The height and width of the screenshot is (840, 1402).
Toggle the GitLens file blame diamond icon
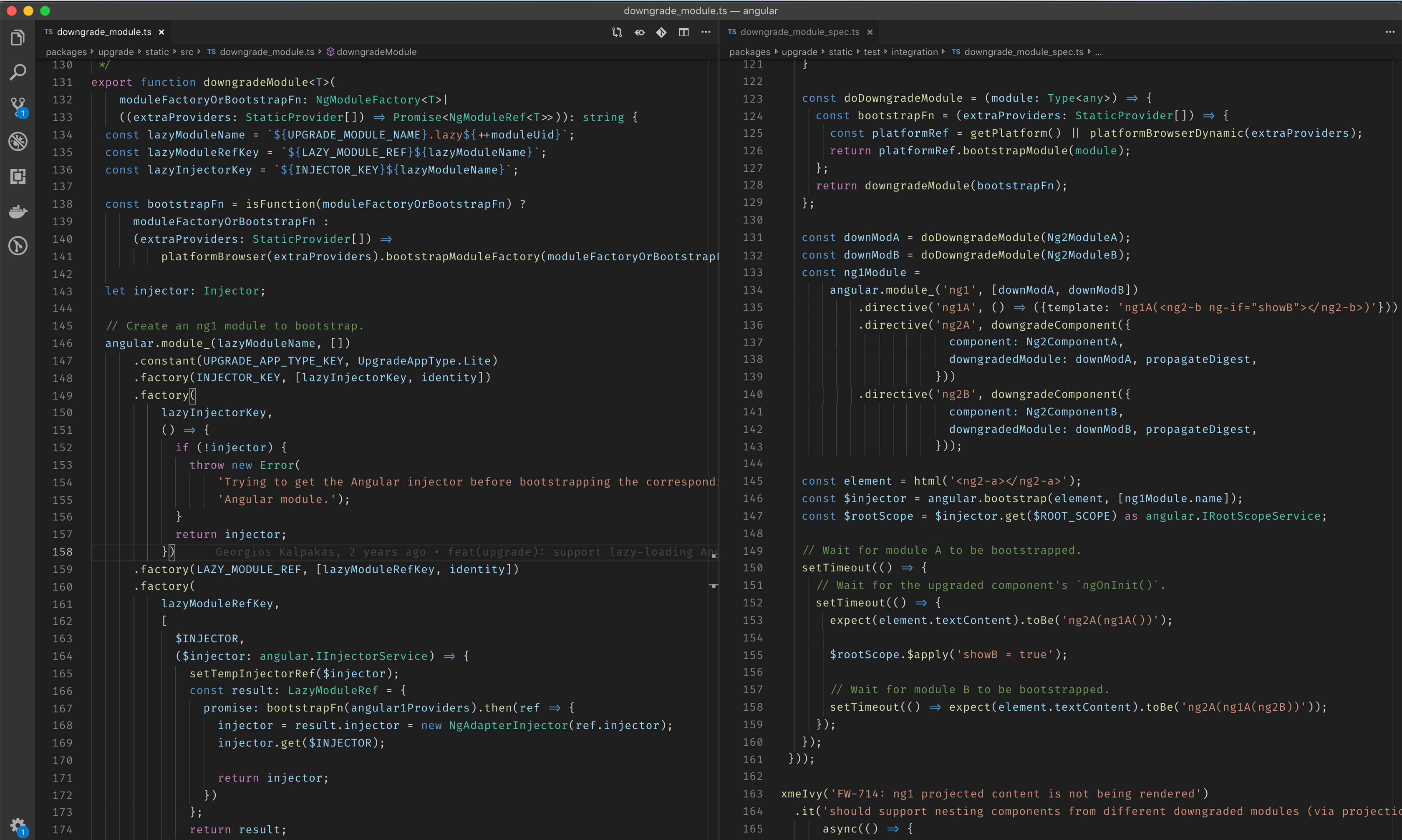661,32
